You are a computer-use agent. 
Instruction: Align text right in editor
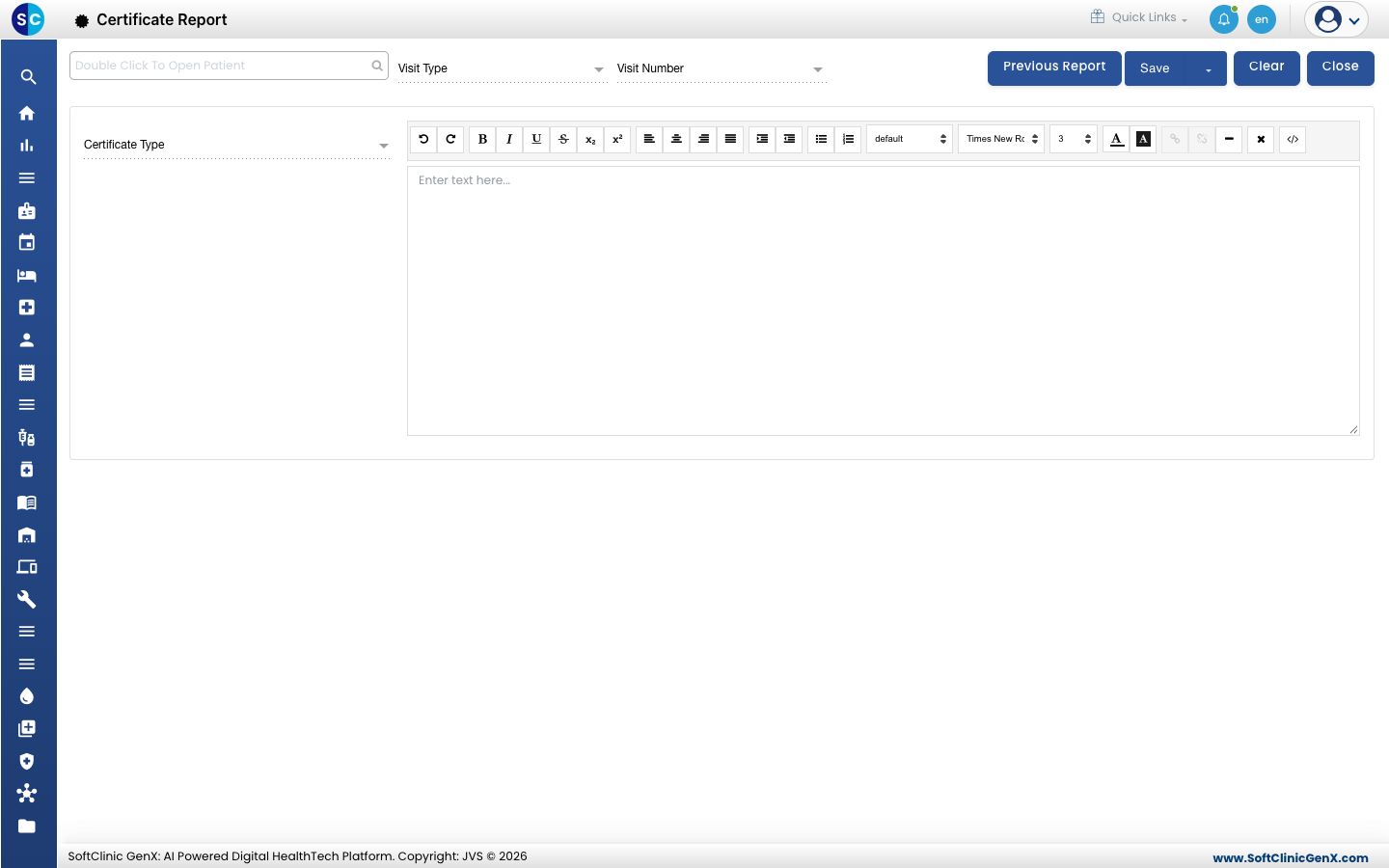click(x=703, y=139)
